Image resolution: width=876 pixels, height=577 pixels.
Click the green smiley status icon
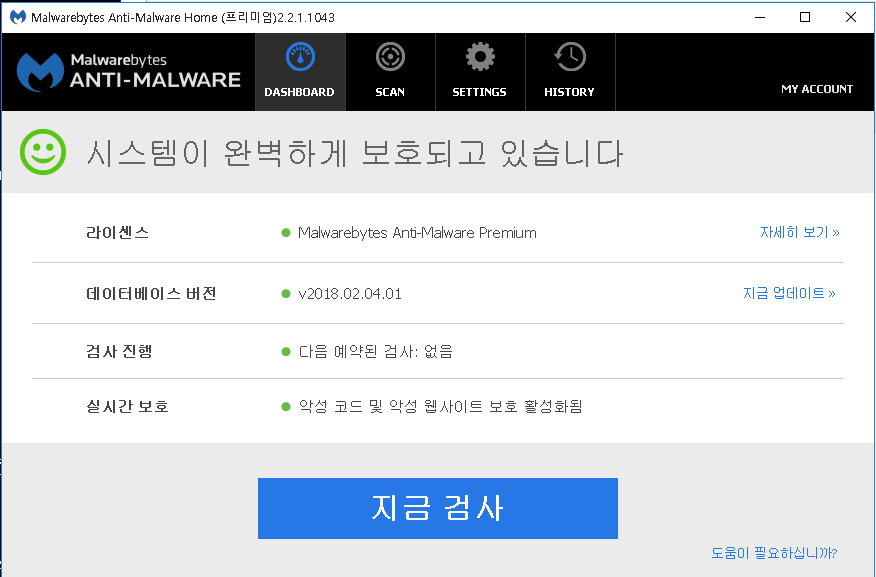point(43,152)
